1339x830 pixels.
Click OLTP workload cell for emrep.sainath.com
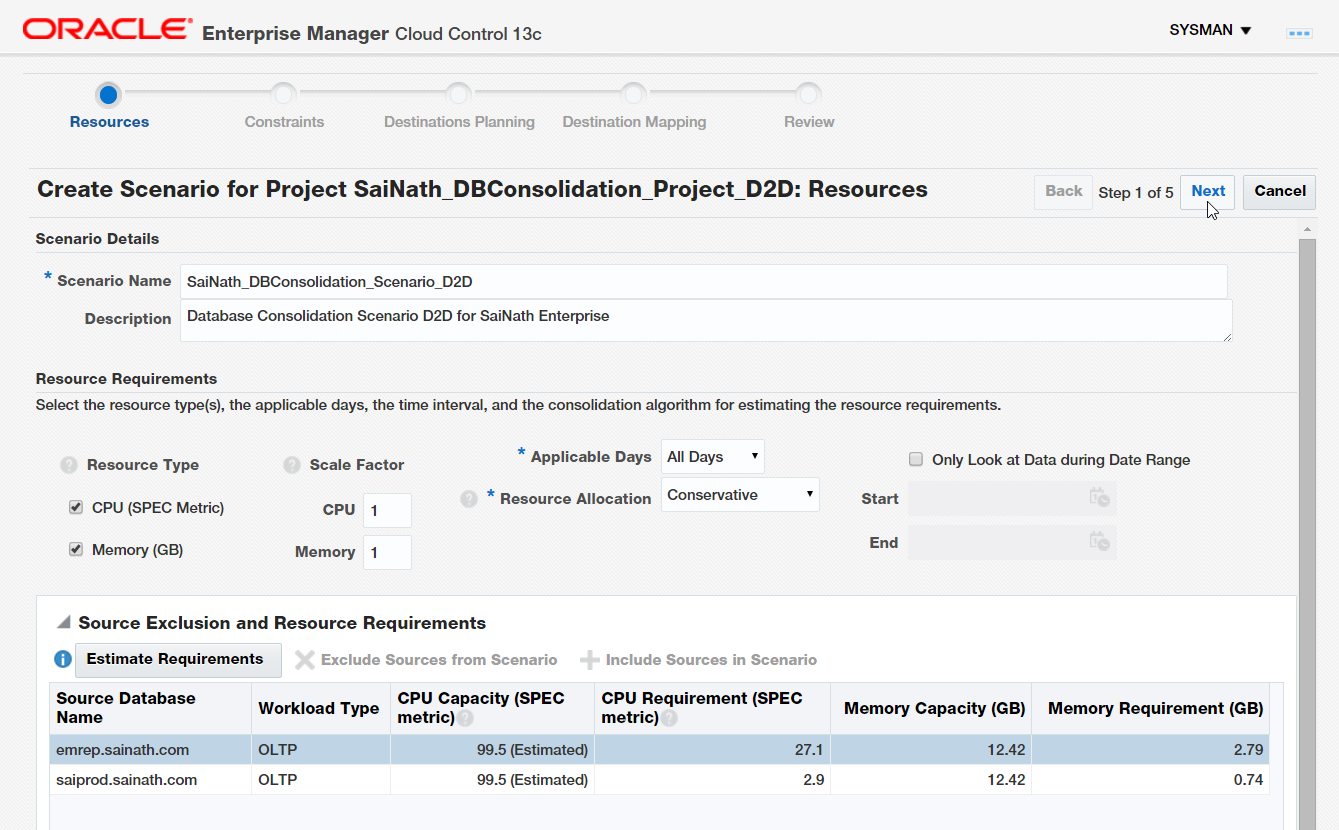[321, 750]
